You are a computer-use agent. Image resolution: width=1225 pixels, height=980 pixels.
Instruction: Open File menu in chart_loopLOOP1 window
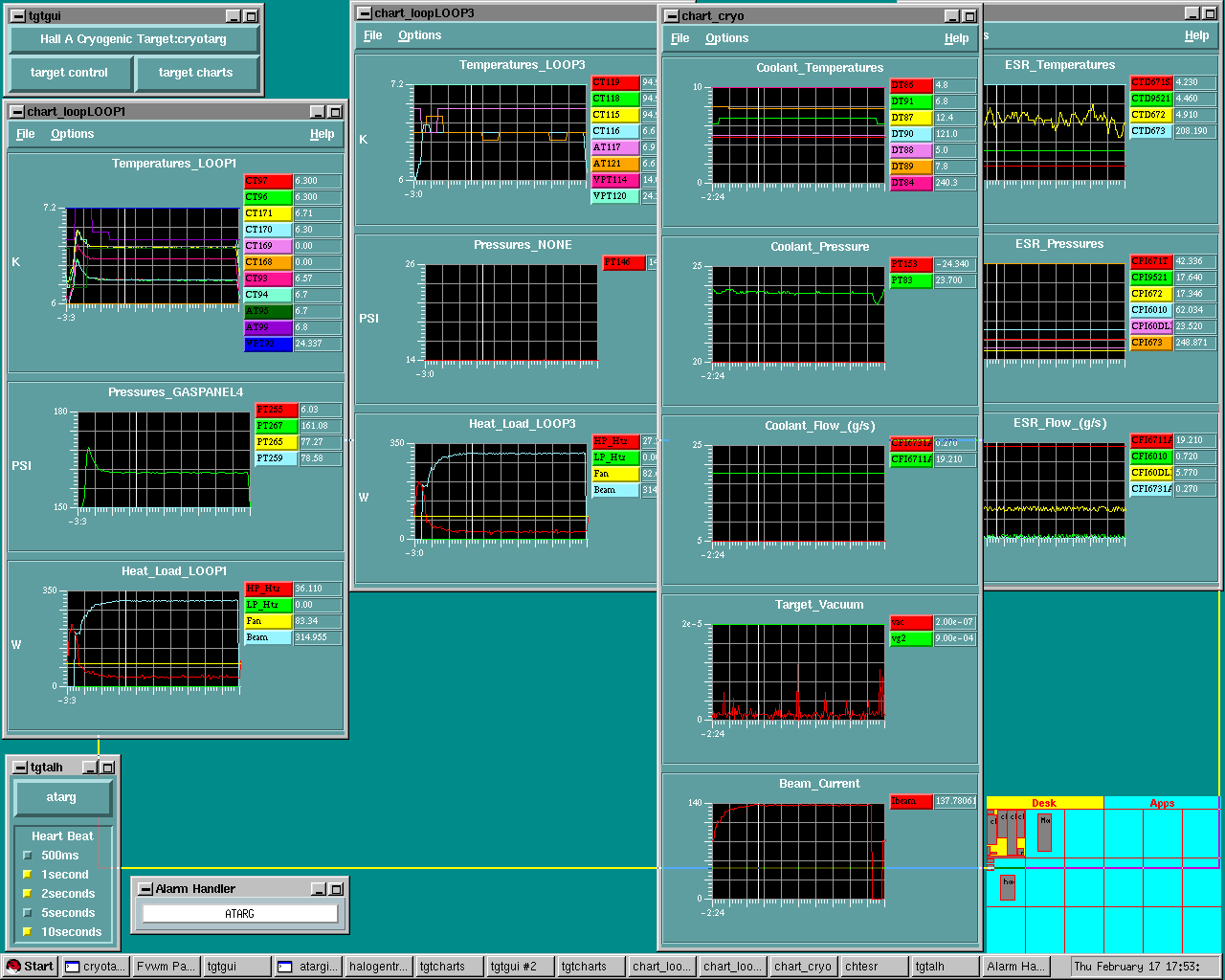point(26,134)
